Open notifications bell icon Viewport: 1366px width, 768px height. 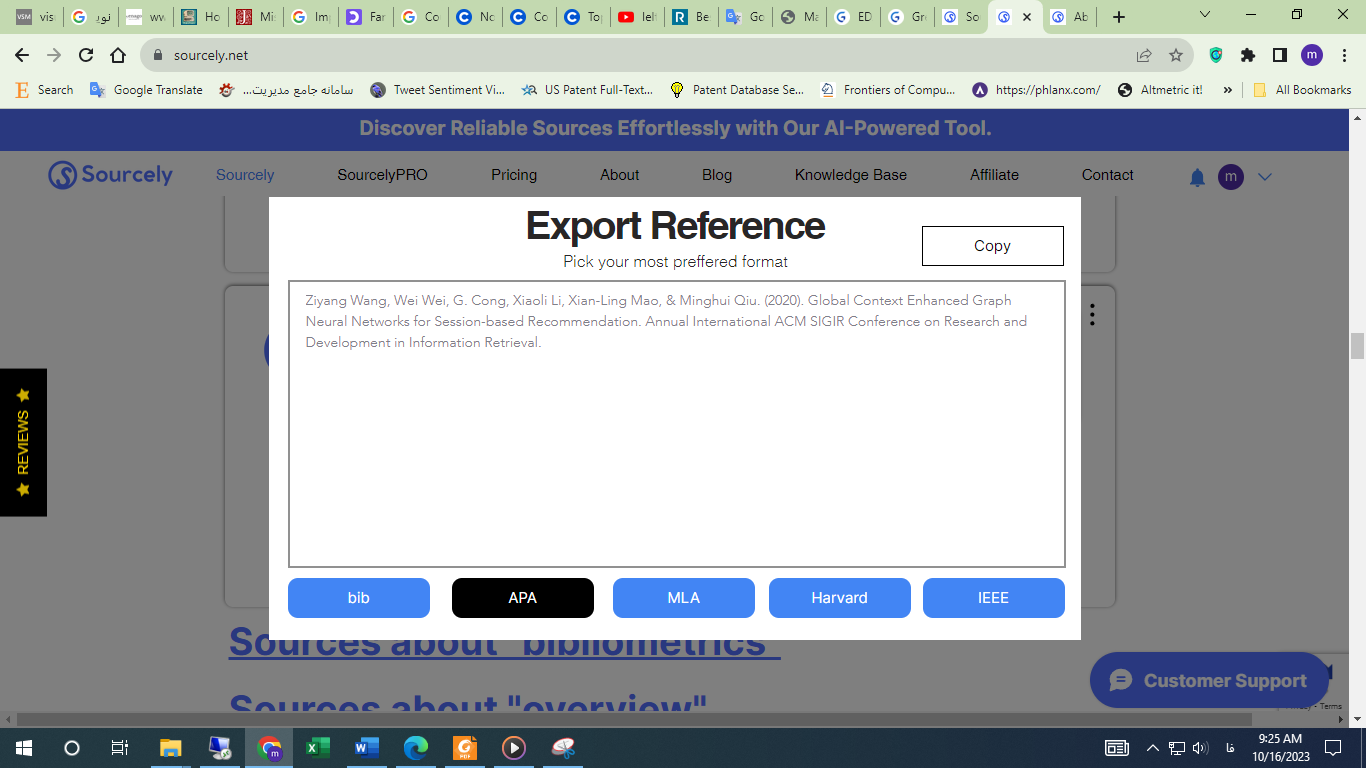pos(1197,177)
